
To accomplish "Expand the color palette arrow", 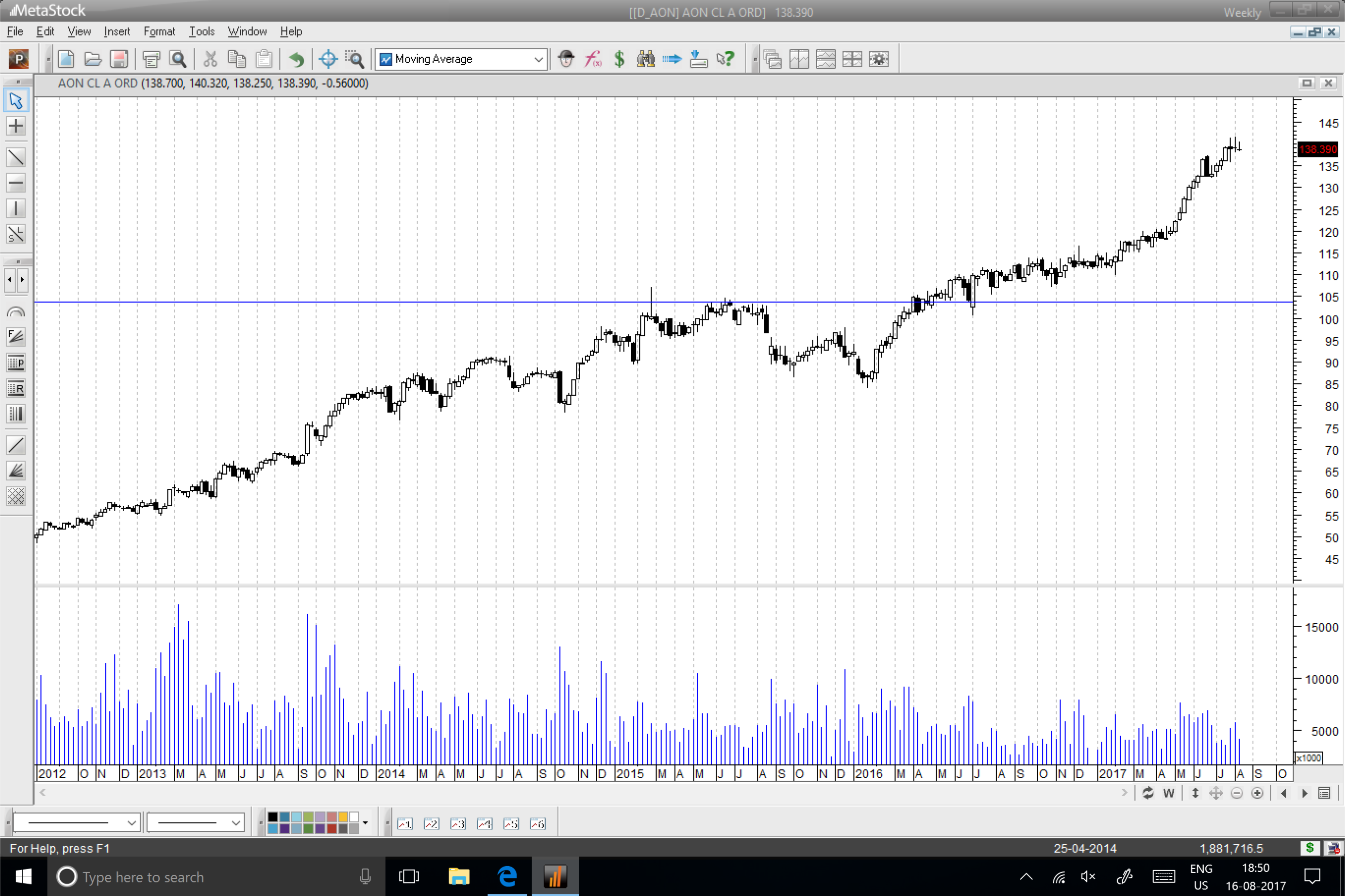I will point(365,823).
